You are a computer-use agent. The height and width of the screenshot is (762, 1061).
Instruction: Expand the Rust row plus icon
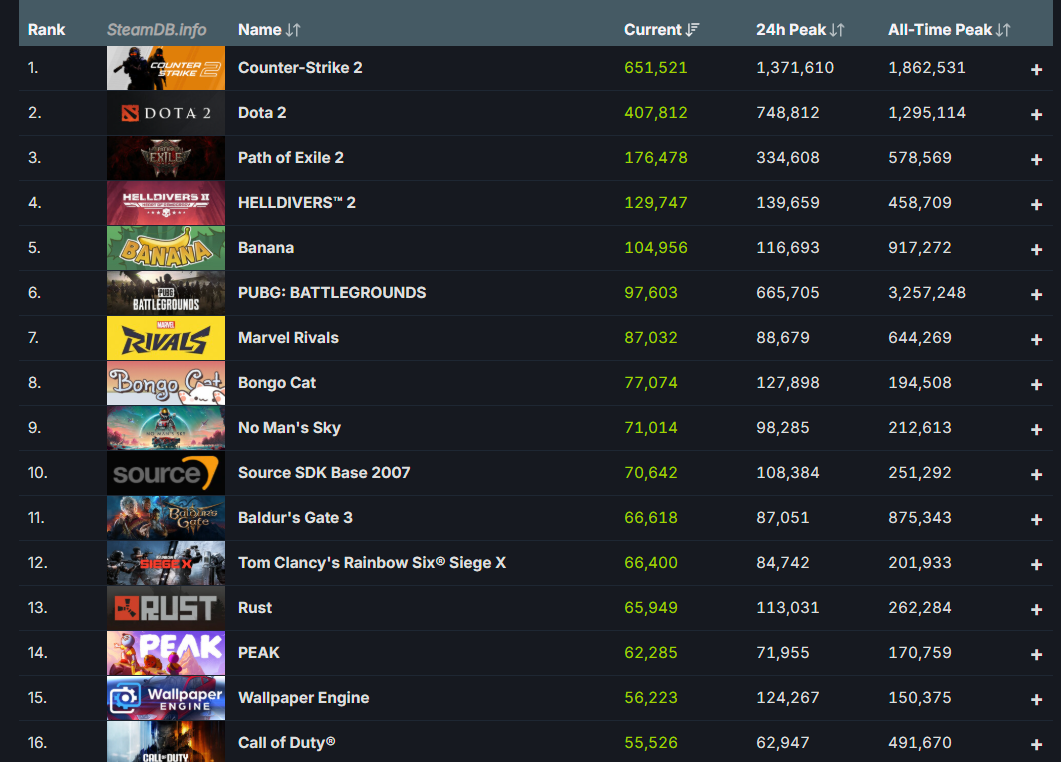pos(1036,610)
